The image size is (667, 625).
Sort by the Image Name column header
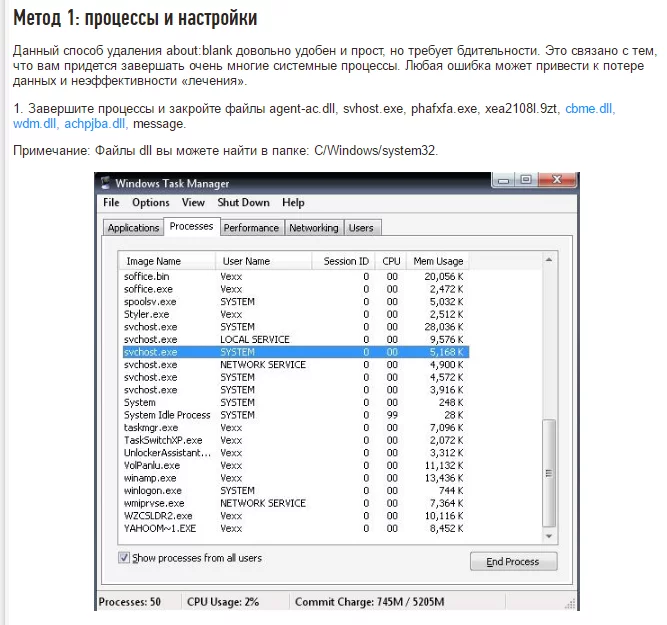click(167, 261)
